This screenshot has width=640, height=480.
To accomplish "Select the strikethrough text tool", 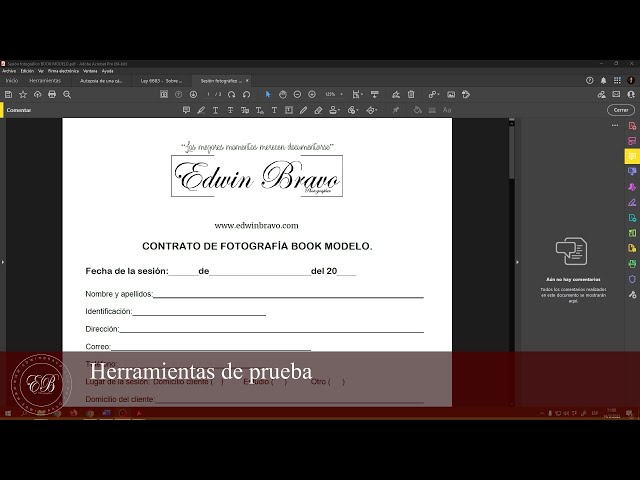I will pyautogui.click(x=230, y=110).
